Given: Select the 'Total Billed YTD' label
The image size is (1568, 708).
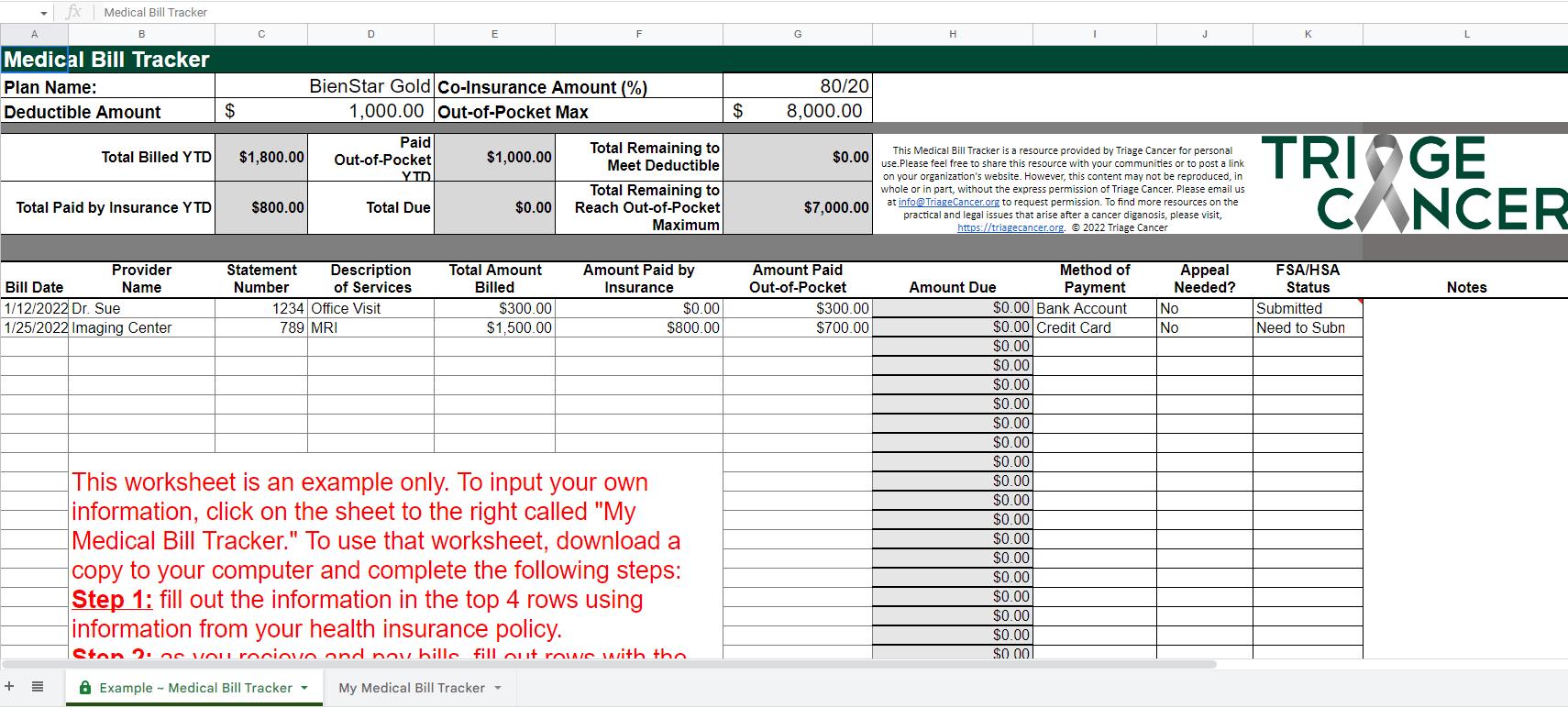Looking at the screenshot, I should pyautogui.click(x=108, y=158).
